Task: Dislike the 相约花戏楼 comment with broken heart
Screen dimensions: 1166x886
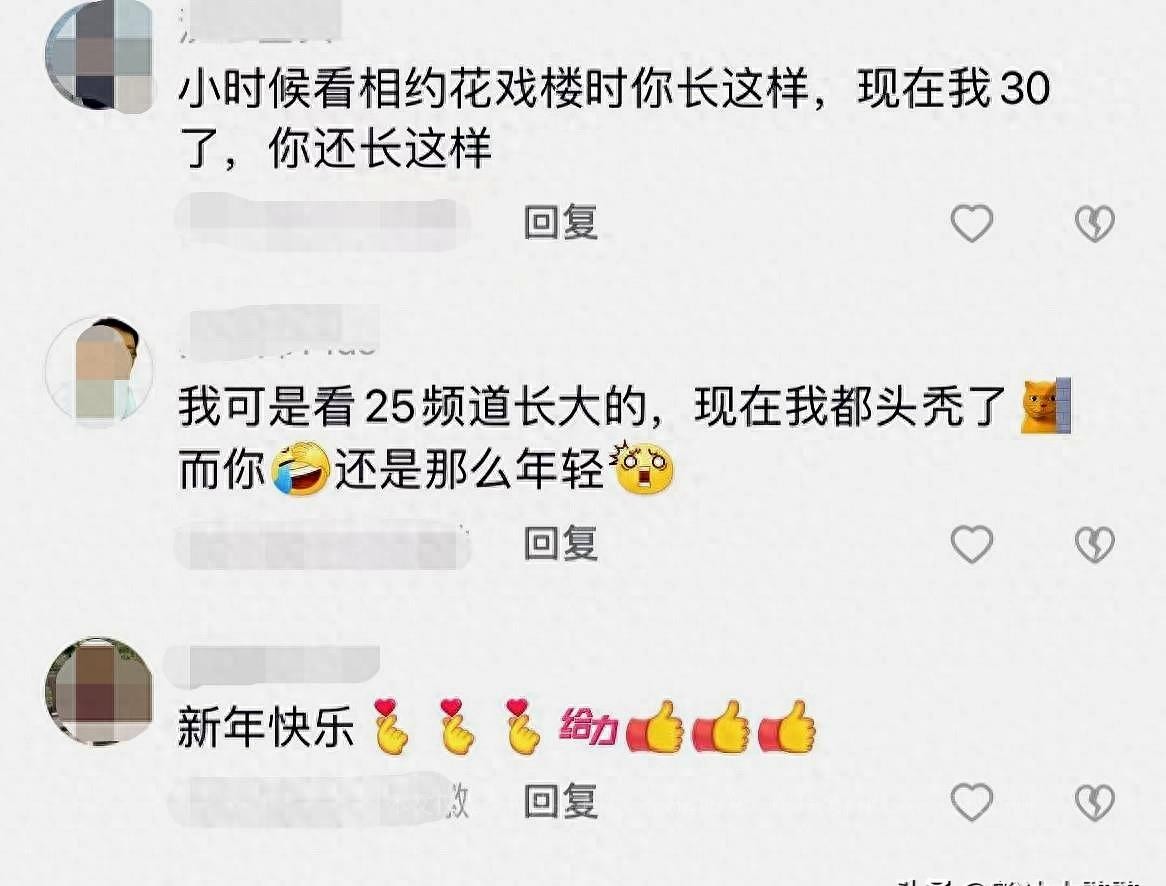Action: pos(1095,223)
